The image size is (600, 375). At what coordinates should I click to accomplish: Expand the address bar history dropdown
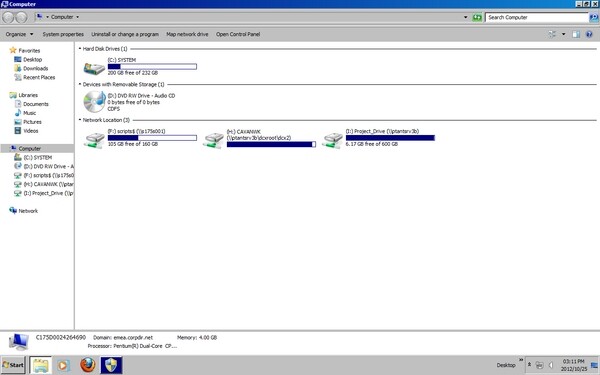click(465, 17)
